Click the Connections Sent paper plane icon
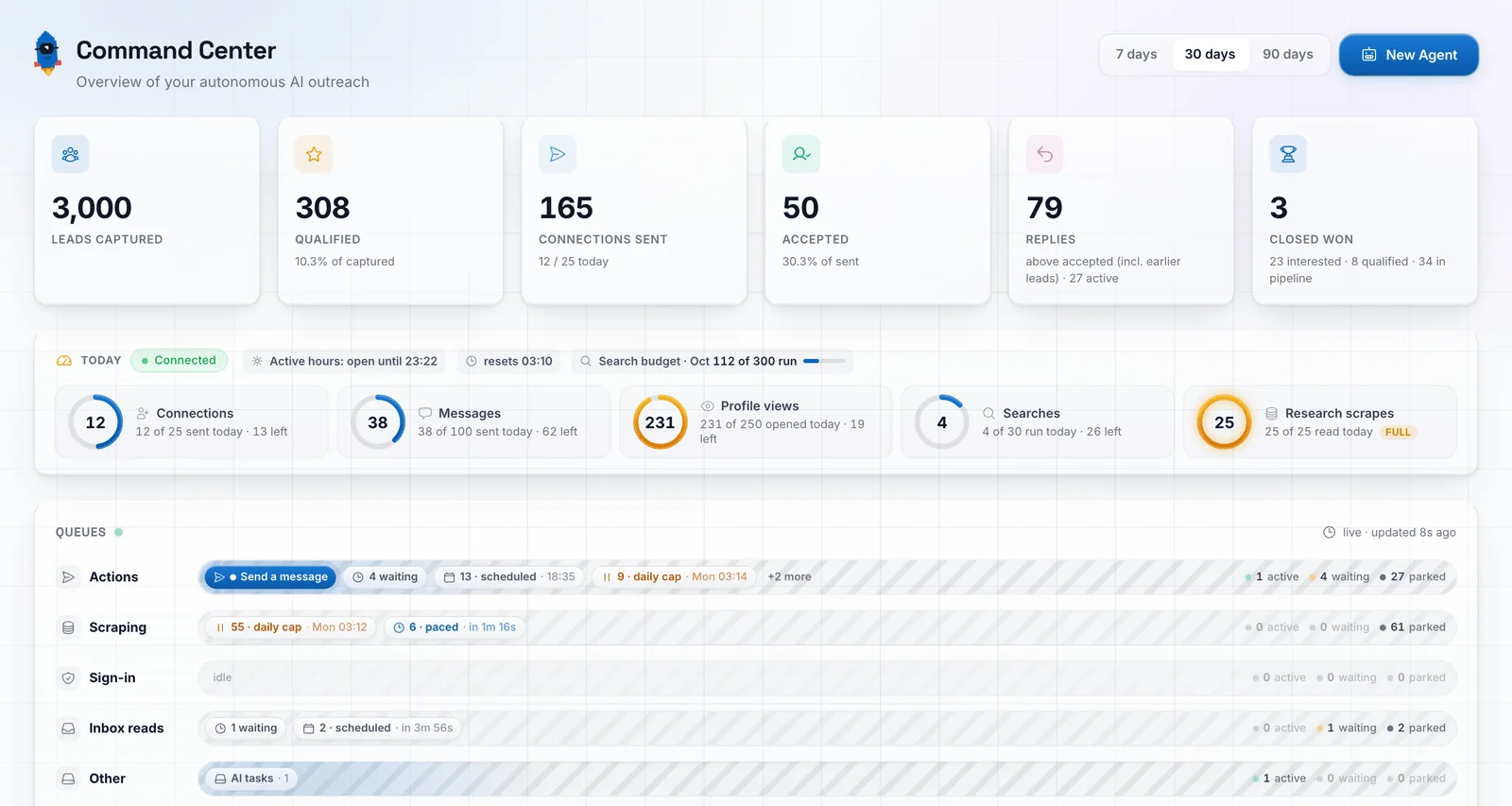 [x=558, y=154]
